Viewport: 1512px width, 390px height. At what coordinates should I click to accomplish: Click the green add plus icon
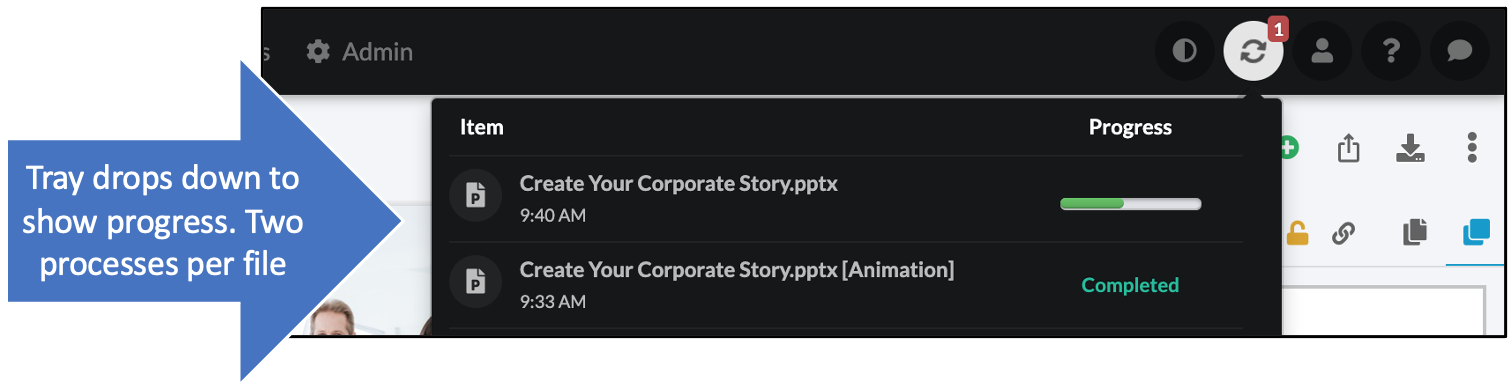pos(1289,148)
